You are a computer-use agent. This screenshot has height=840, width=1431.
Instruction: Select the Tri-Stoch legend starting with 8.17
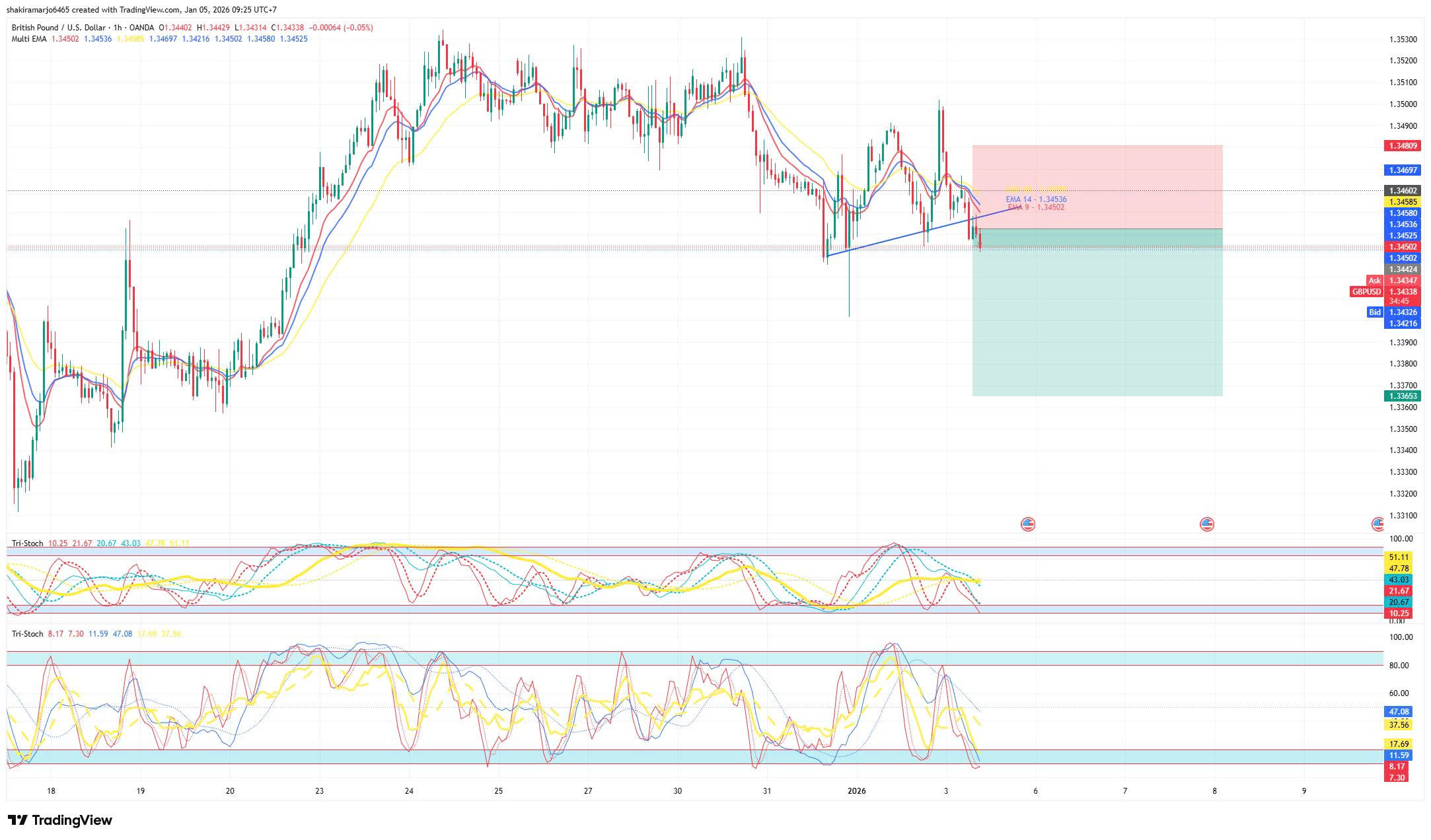27,634
